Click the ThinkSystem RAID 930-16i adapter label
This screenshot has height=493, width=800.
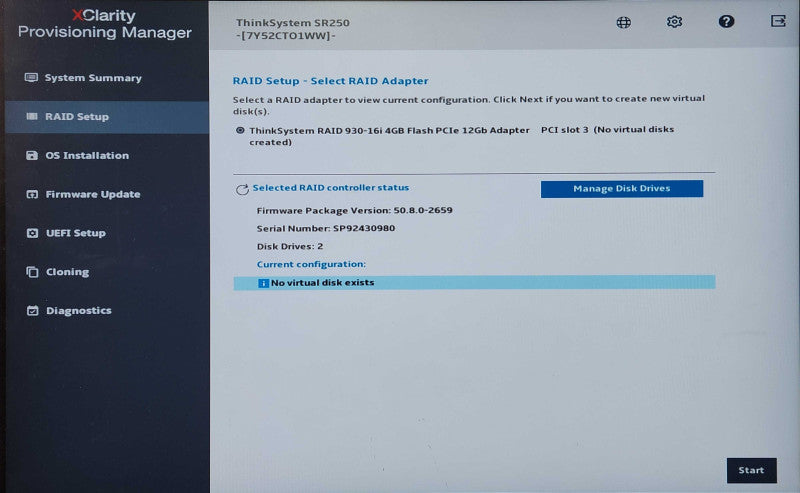click(x=389, y=130)
